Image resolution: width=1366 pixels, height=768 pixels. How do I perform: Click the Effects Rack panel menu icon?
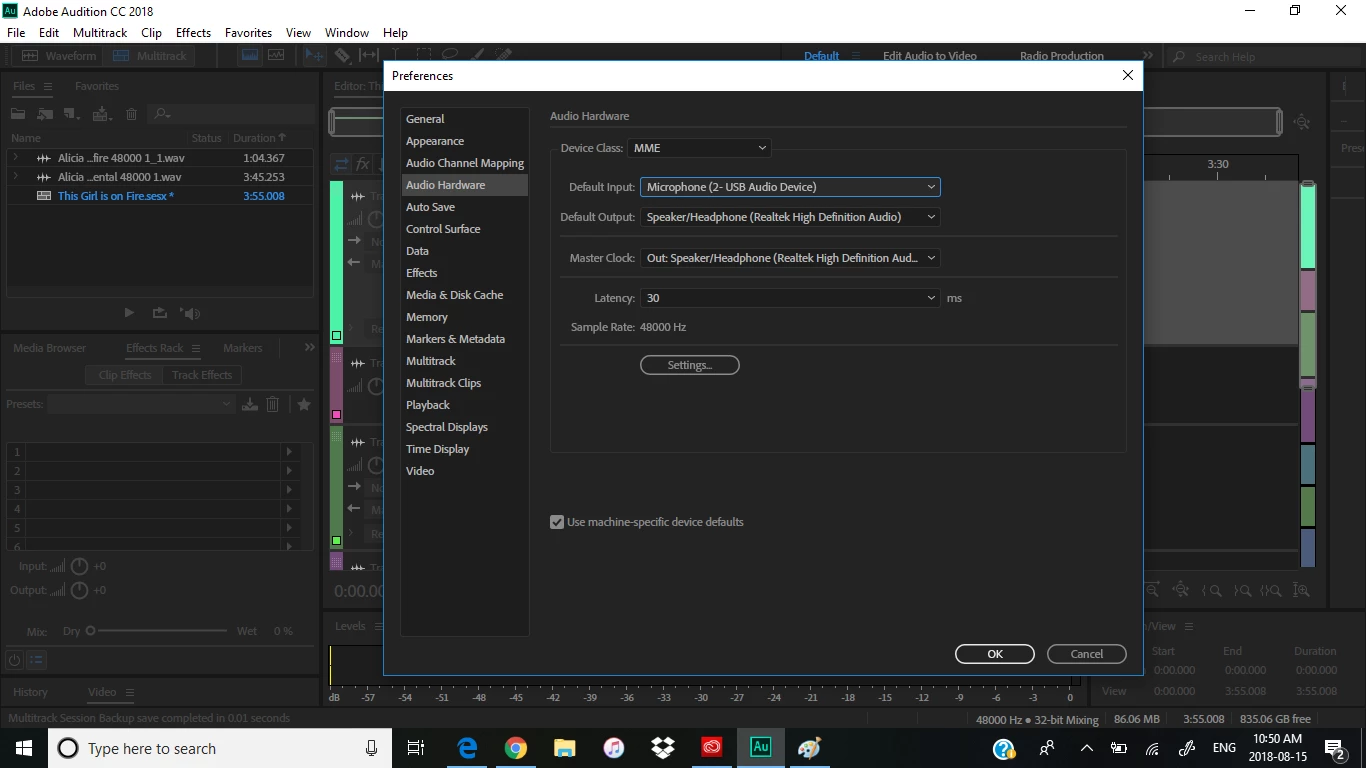point(196,348)
